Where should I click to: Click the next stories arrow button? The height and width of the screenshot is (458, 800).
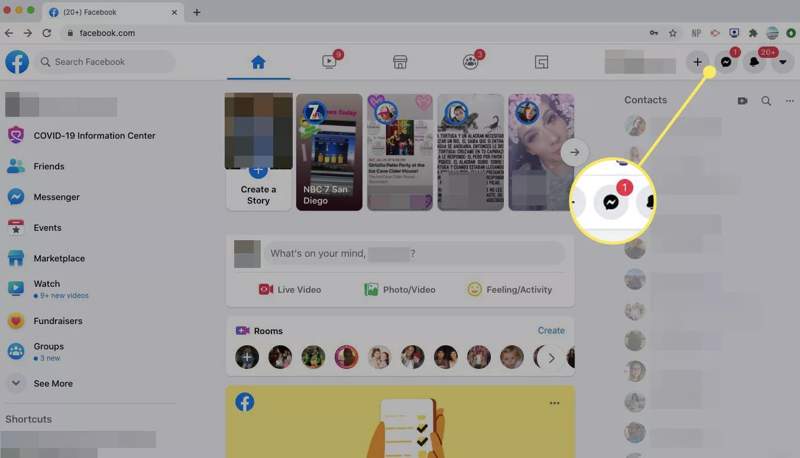point(574,152)
